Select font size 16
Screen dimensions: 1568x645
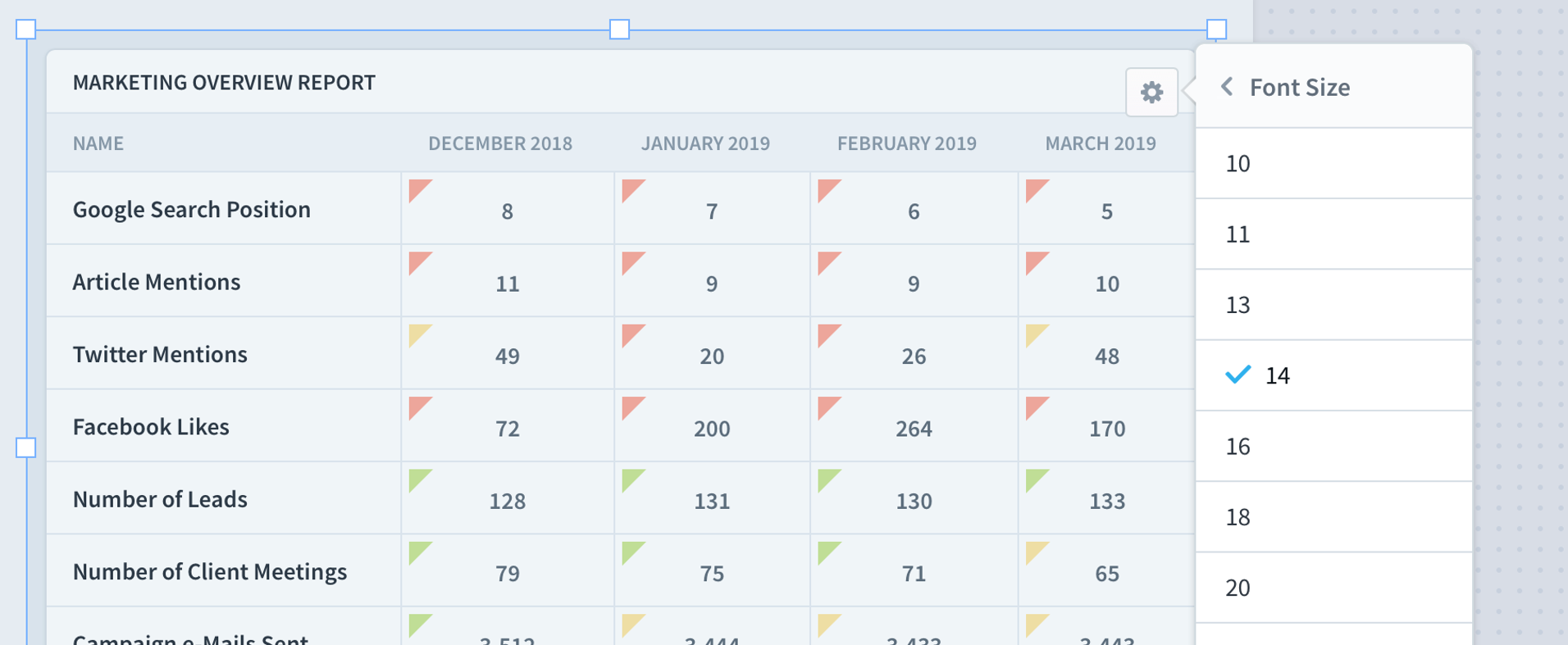coord(1333,446)
